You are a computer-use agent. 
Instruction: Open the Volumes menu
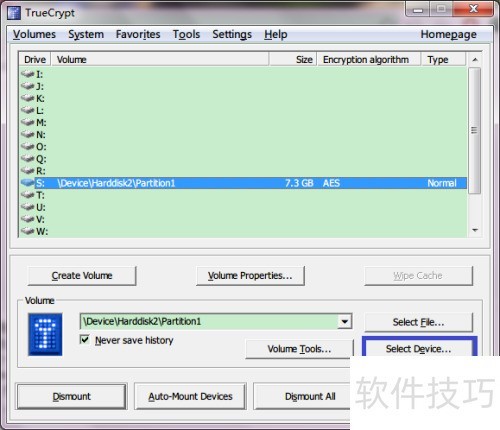pos(34,34)
